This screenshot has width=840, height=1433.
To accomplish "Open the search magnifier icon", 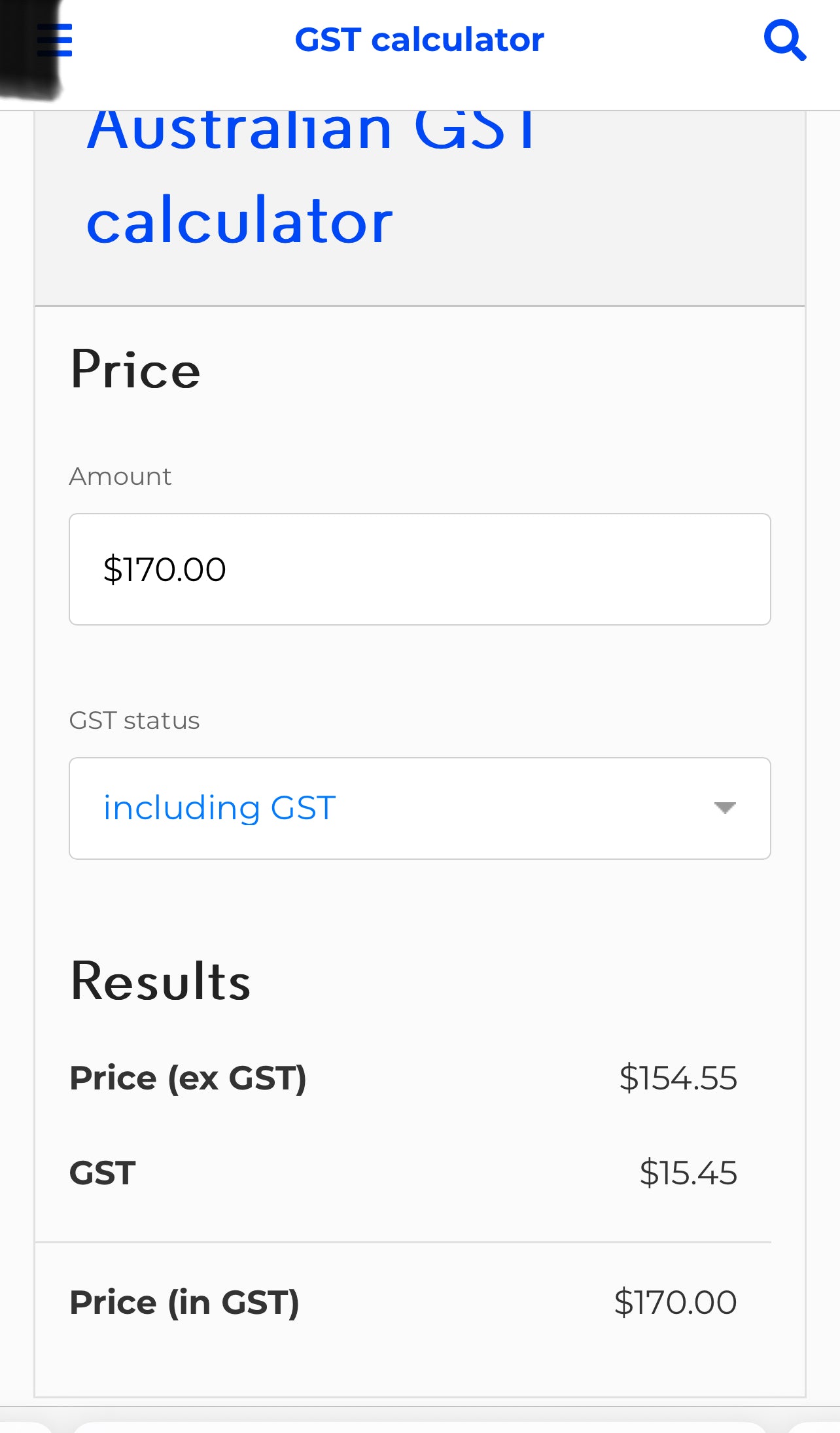I will [x=785, y=40].
